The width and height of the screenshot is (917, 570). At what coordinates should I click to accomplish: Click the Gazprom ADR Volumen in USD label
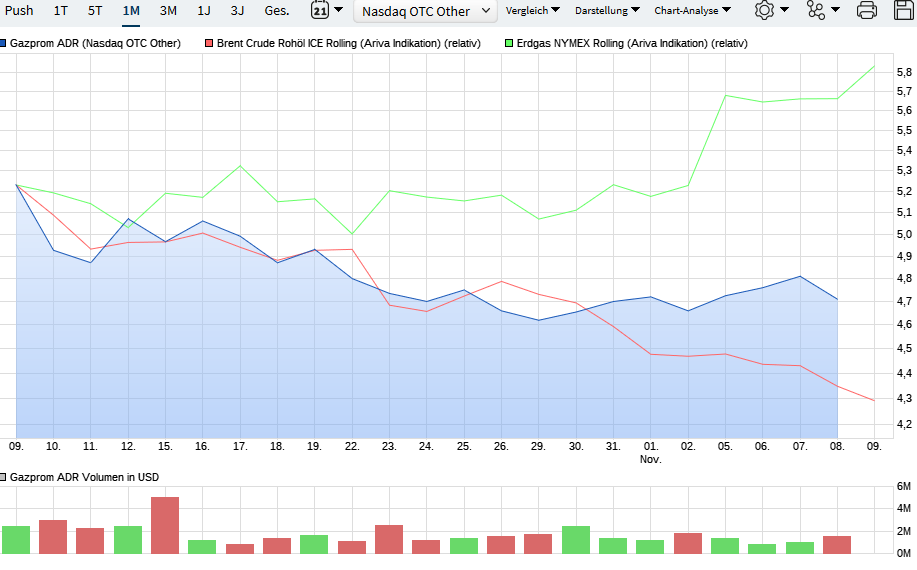click(84, 477)
